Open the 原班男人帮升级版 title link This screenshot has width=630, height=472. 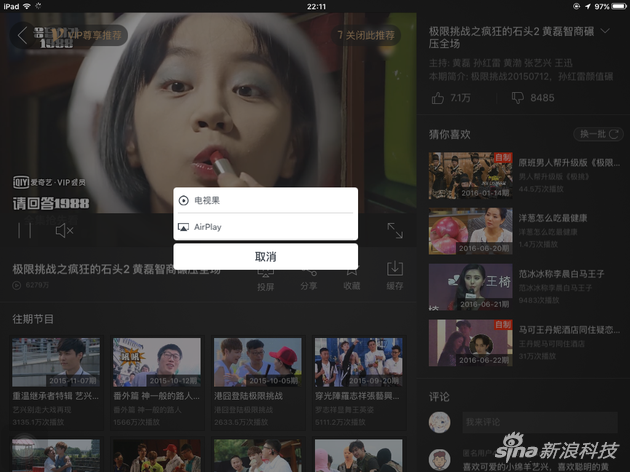click(569, 163)
